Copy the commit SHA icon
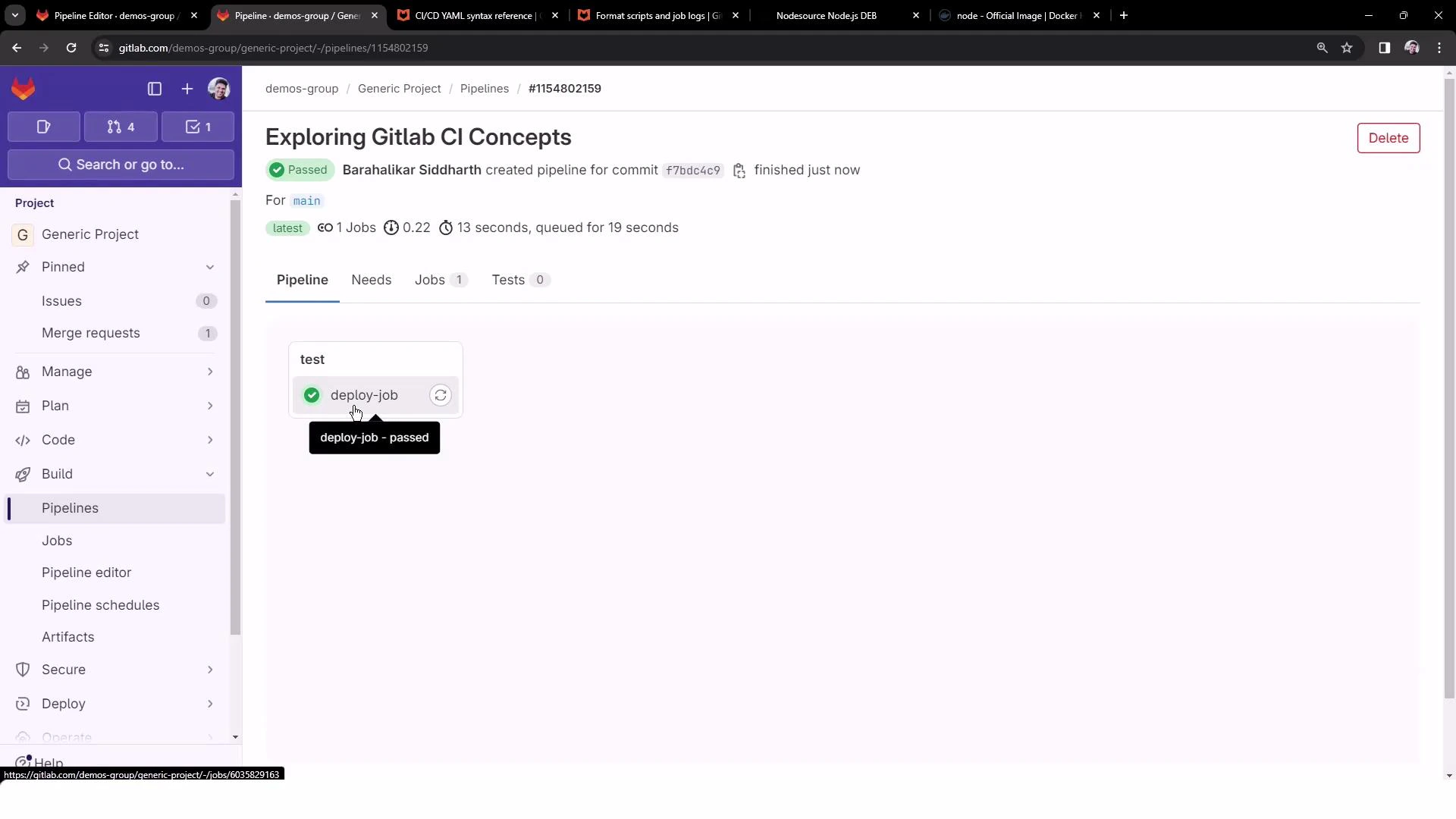Image resolution: width=1456 pixels, height=819 pixels. tap(739, 171)
